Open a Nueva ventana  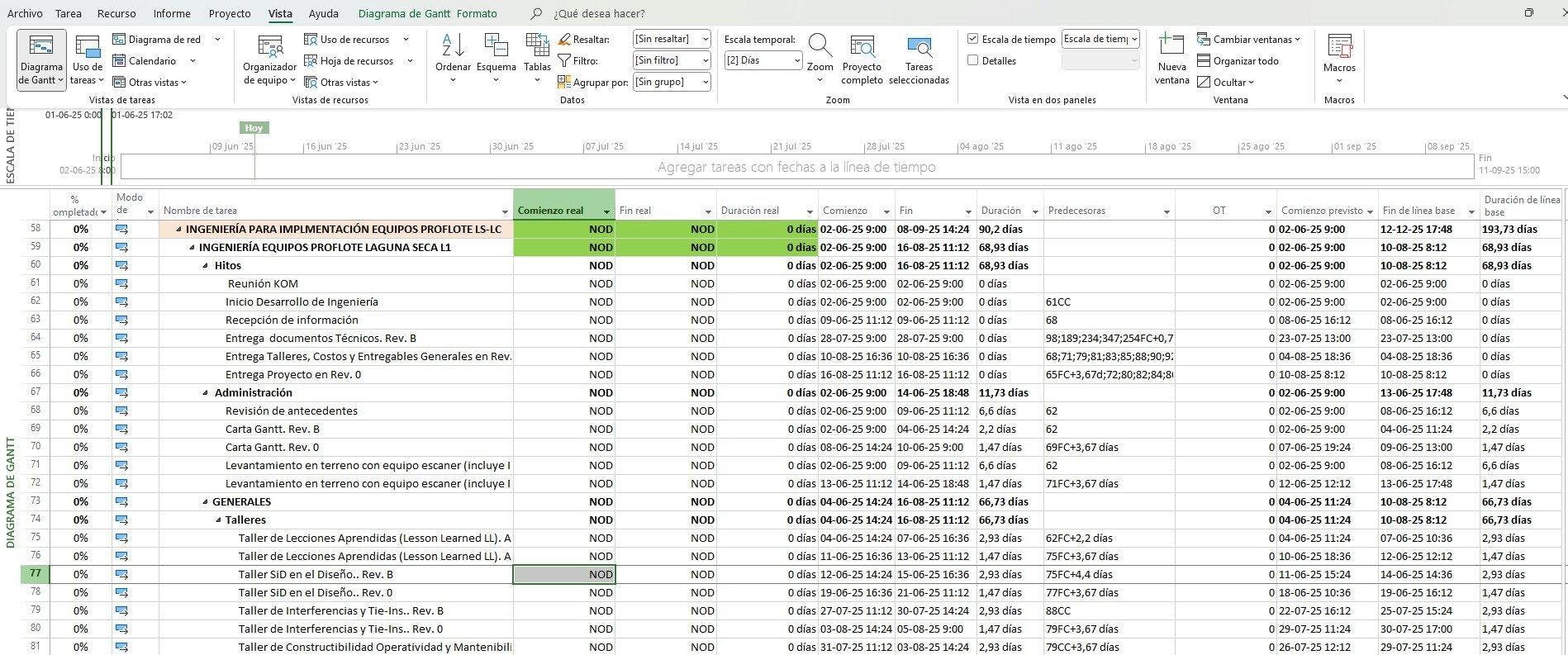[x=1171, y=50]
